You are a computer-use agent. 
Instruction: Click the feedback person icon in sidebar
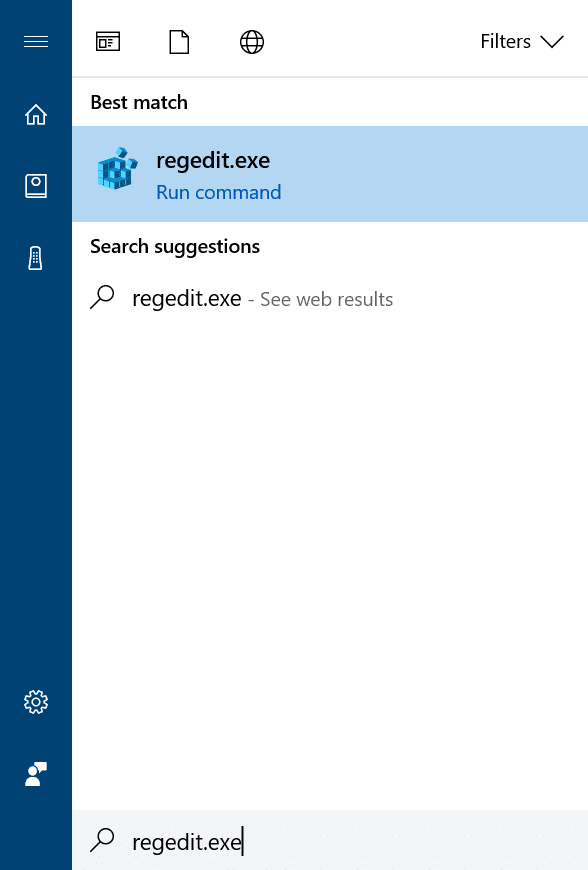[35, 774]
